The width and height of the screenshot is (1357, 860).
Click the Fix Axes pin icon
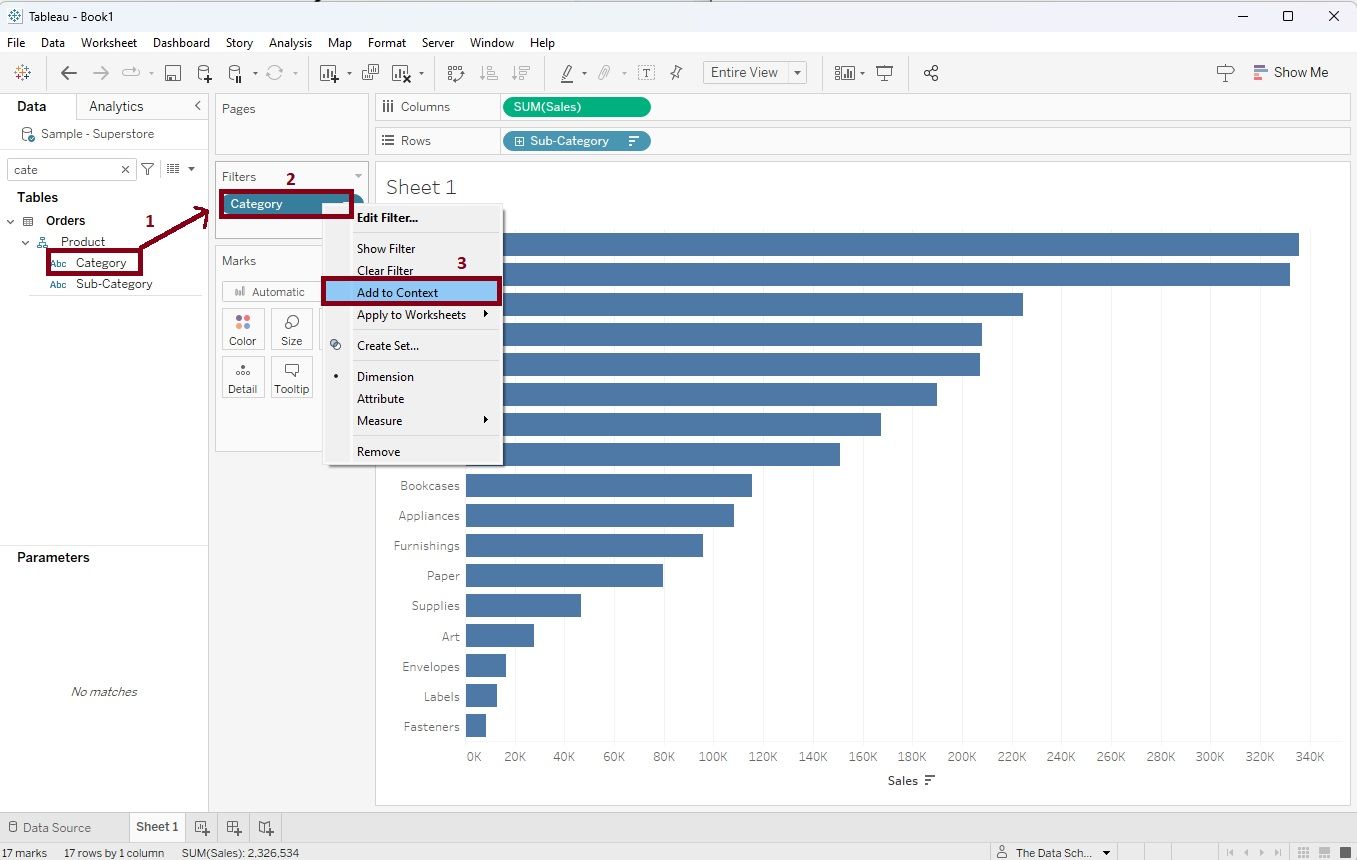tap(677, 73)
